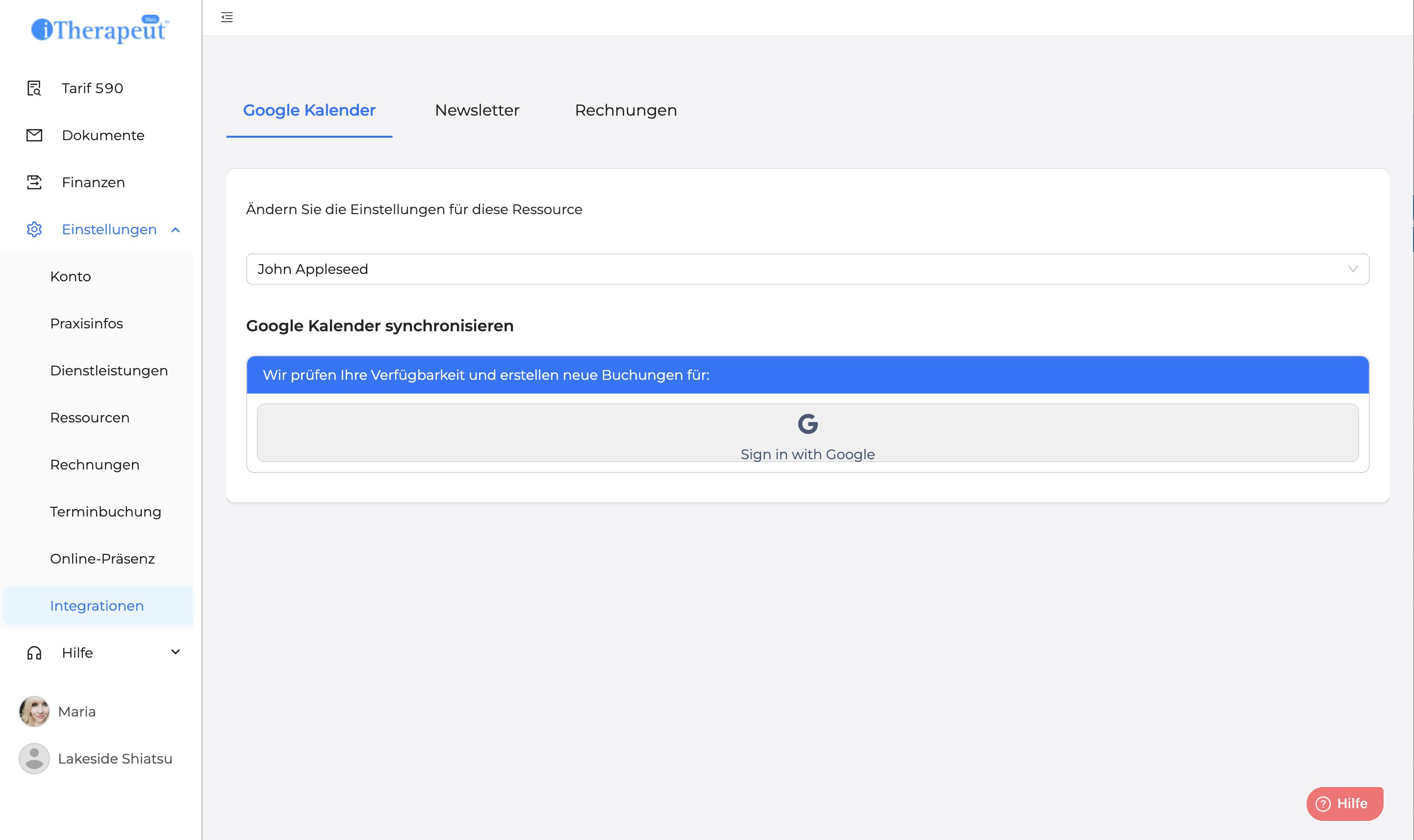The height and width of the screenshot is (840, 1414).
Task: Open Konto settings in sidebar
Action: [x=70, y=276]
